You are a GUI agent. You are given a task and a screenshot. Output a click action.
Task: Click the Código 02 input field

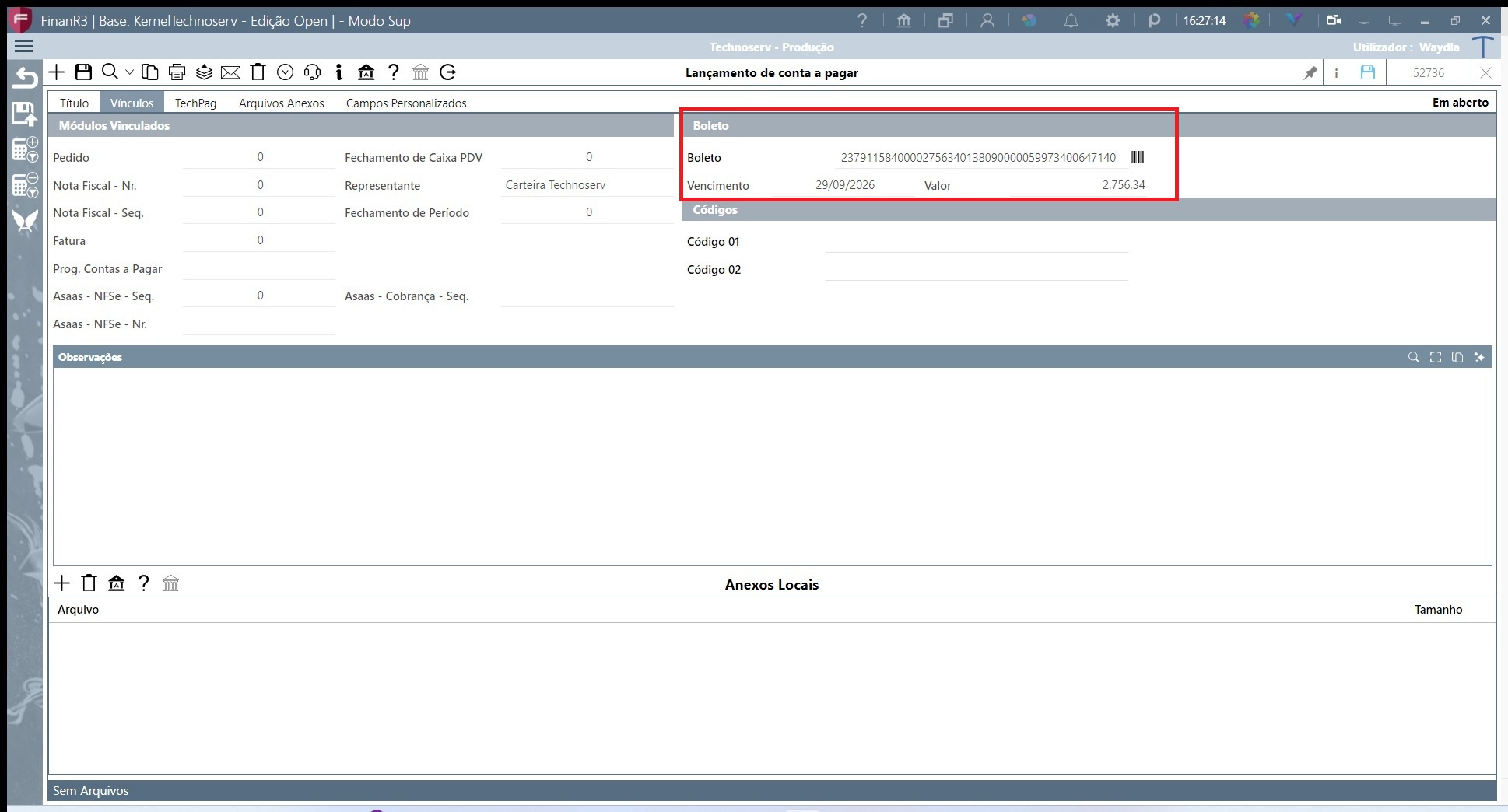(x=977, y=270)
